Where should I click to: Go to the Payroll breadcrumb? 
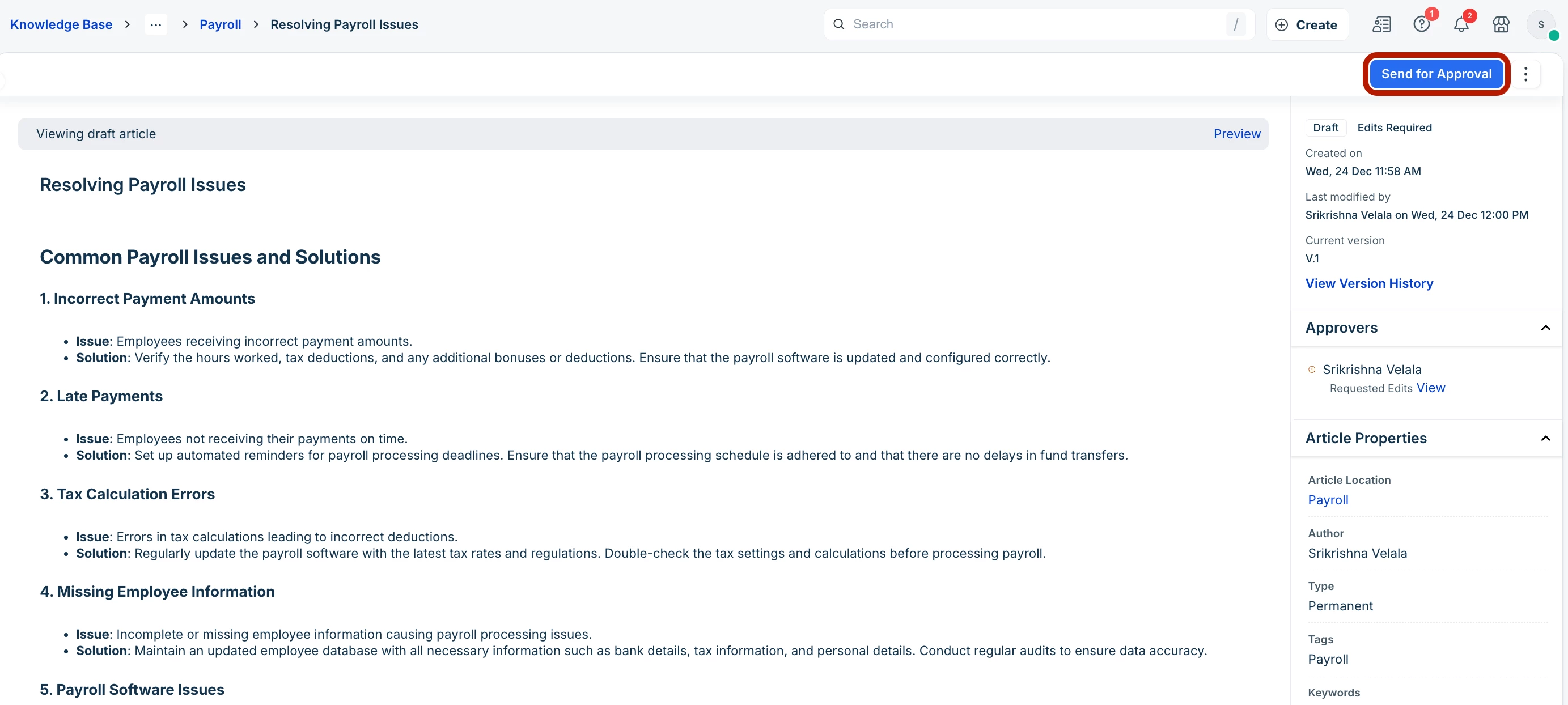click(x=221, y=24)
